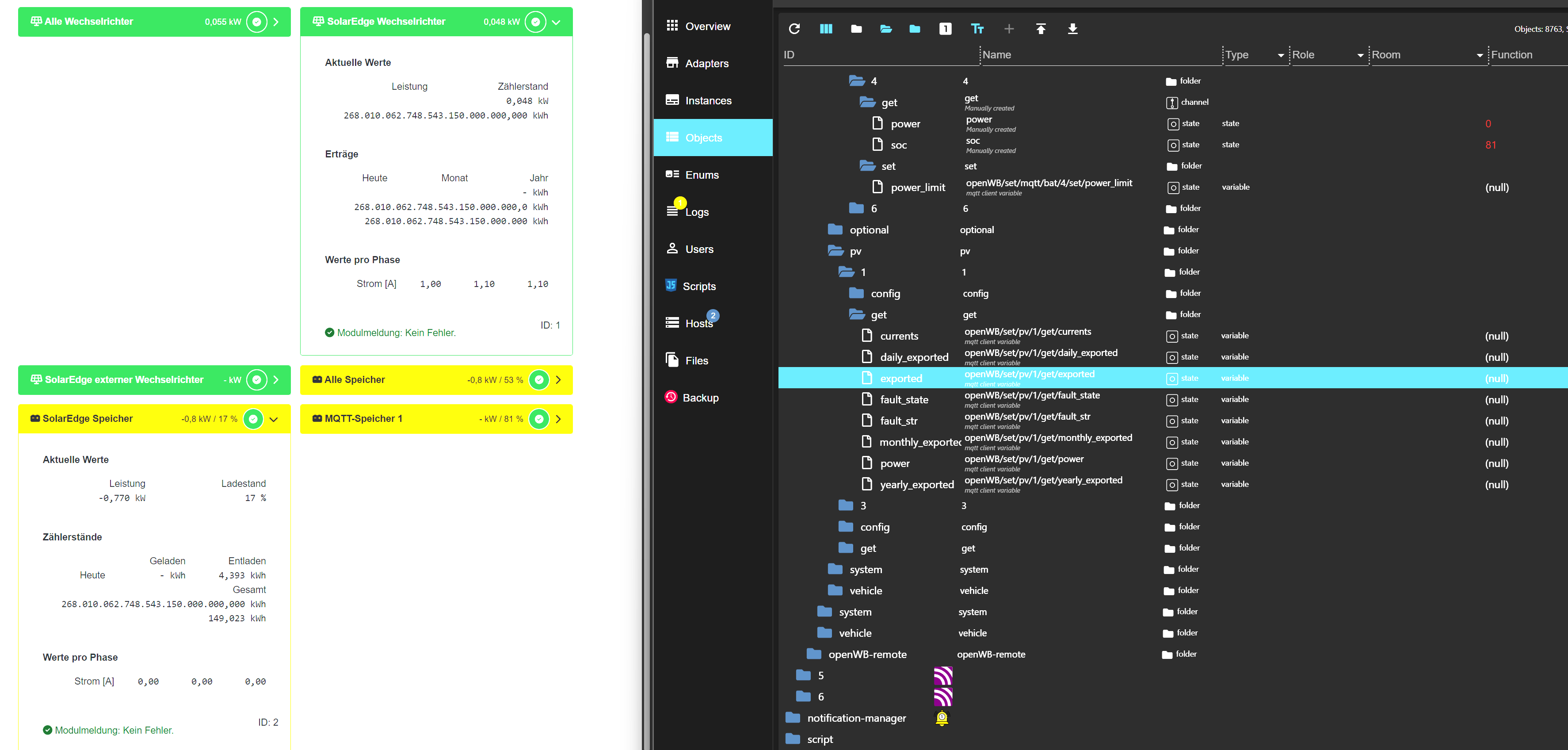Refresh the objects tree

coord(794,29)
